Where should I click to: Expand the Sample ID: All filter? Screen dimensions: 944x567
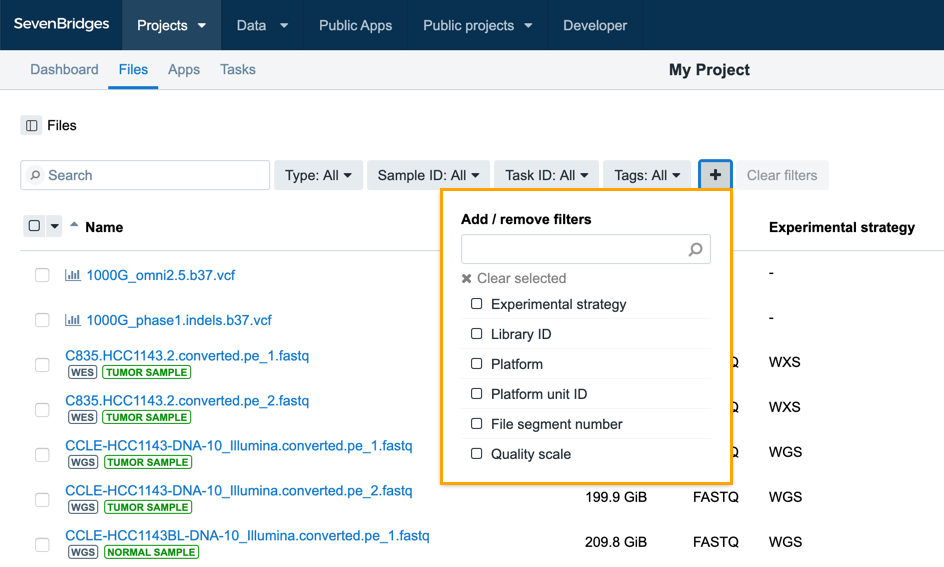point(428,175)
